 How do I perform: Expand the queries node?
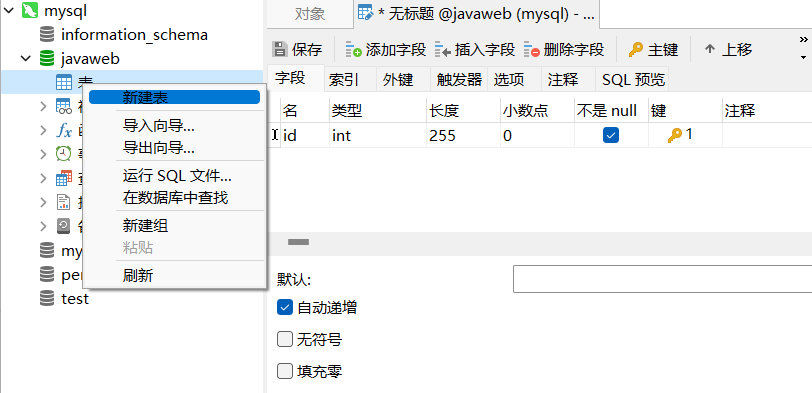pos(44,178)
